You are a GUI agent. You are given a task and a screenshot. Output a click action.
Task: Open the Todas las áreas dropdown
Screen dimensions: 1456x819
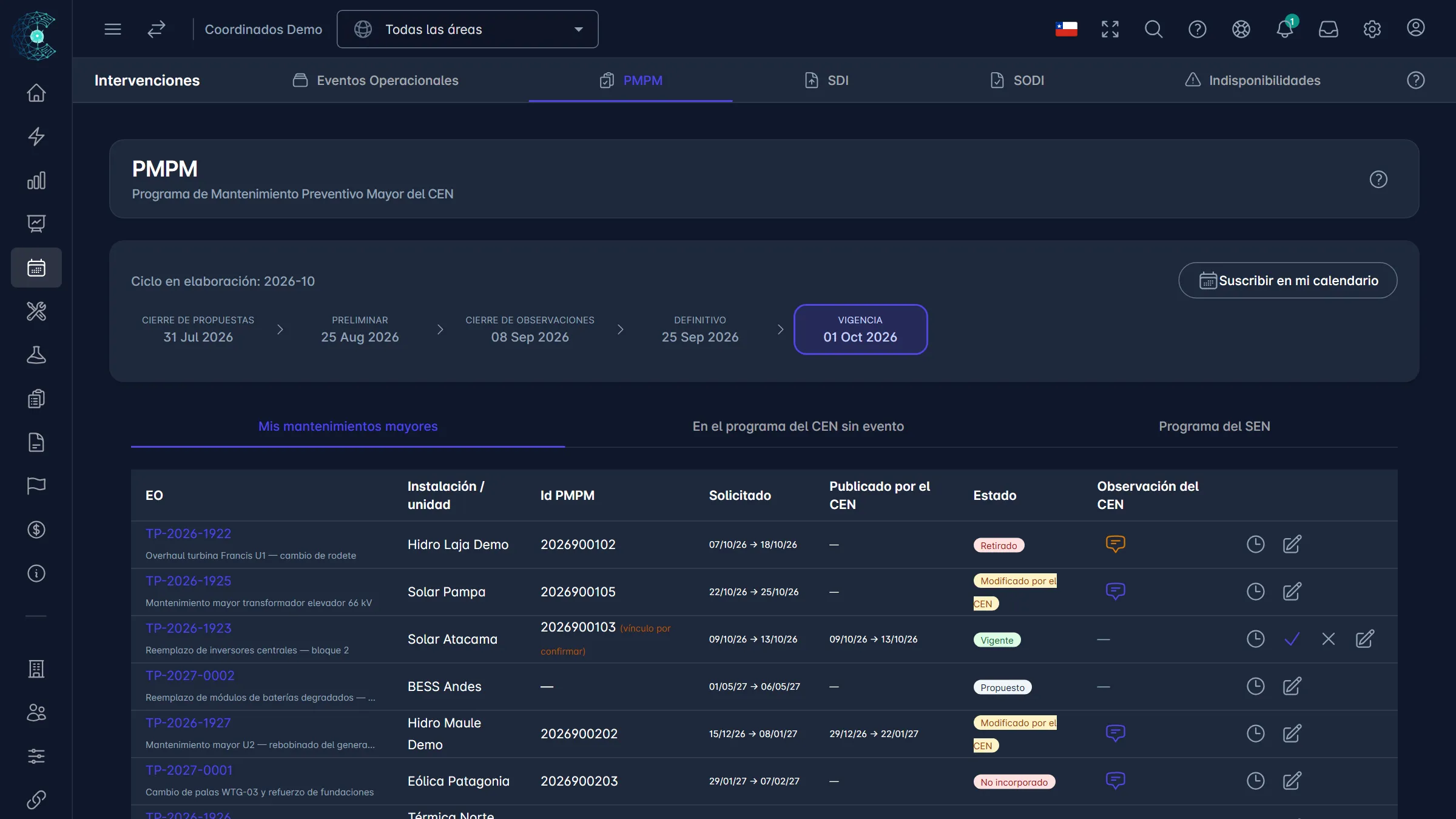pyautogui.click(x=467, y=29)
